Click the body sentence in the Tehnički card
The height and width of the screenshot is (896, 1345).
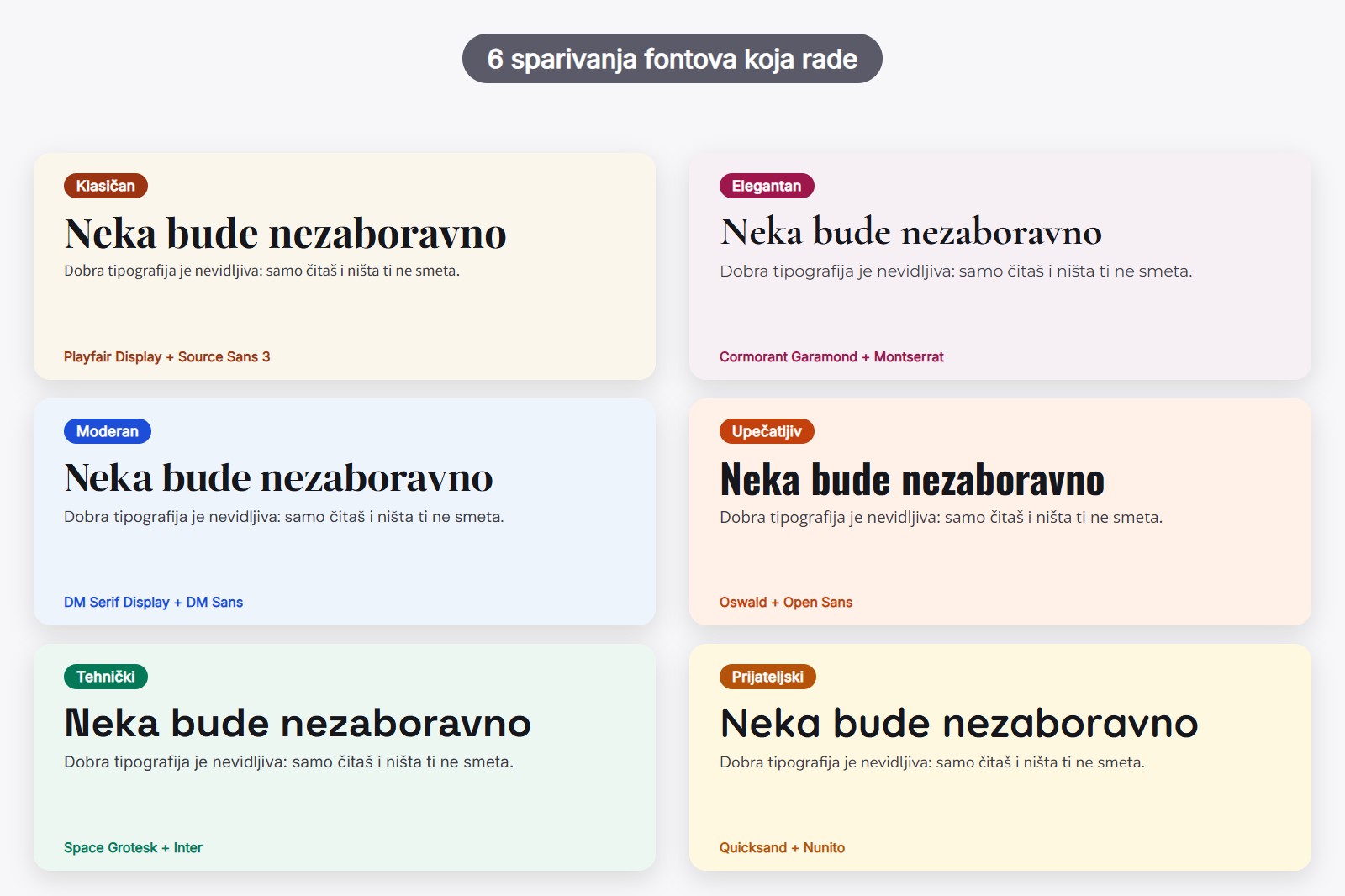(x=288, y=762)
